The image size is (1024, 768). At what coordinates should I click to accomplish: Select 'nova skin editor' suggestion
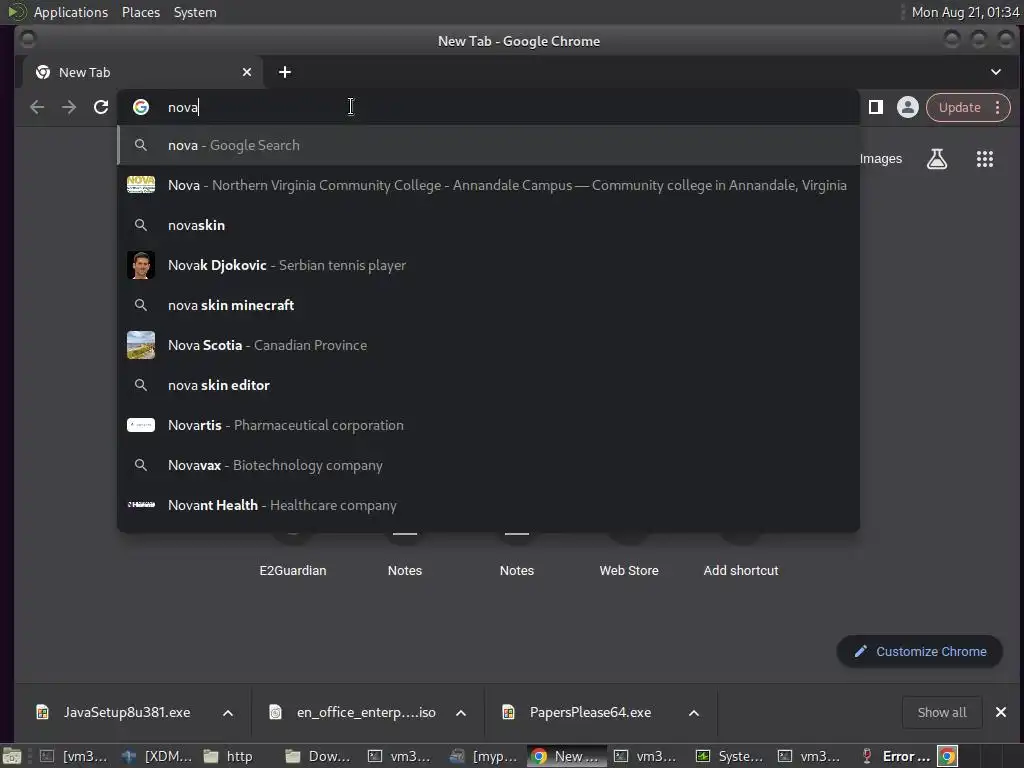click(488, 385)
